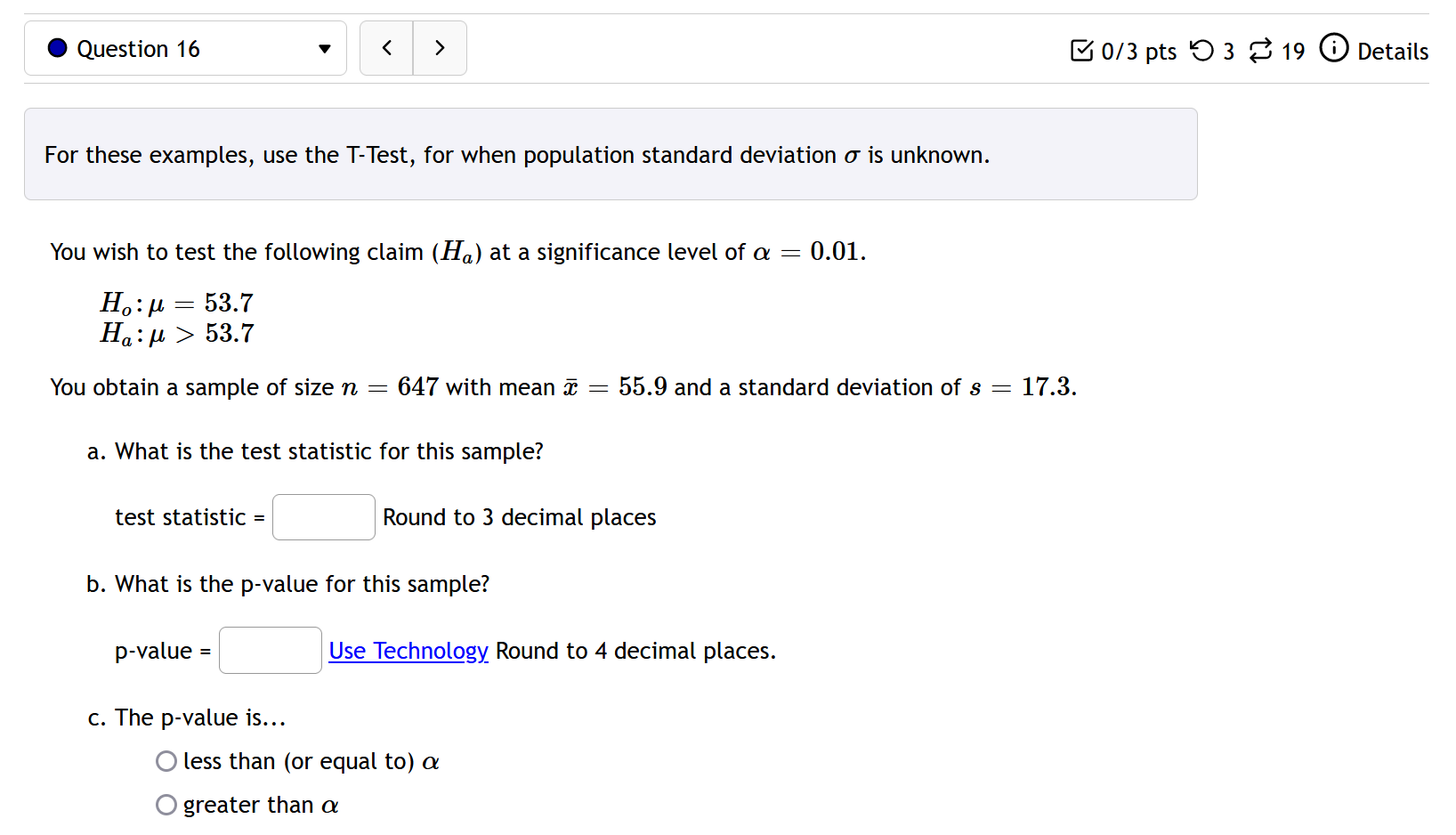Click the 0/3 pts score indicator
Viewport: 1456px width, 835px height.
(1136, 51)
